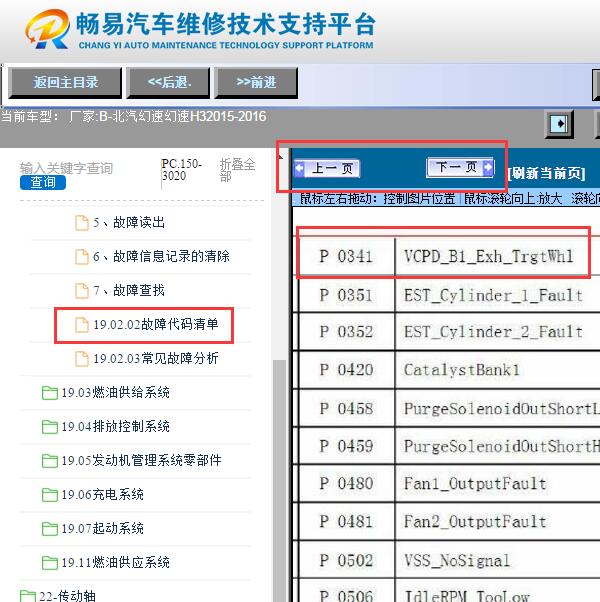
Task: Click the EST_Cylinder_2_Fault description
Action: click(x=493, y=332)
